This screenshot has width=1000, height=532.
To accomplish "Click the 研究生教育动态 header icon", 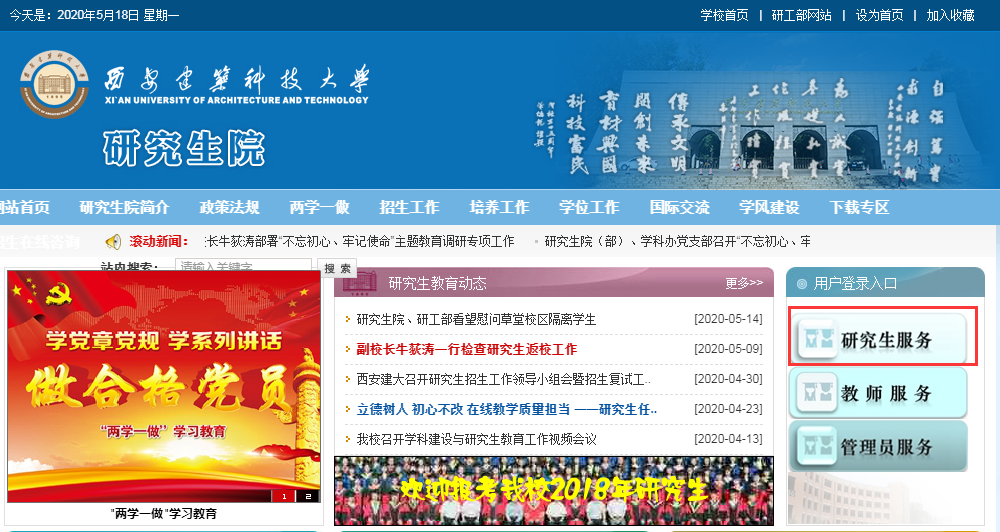I will click(360, 283).
